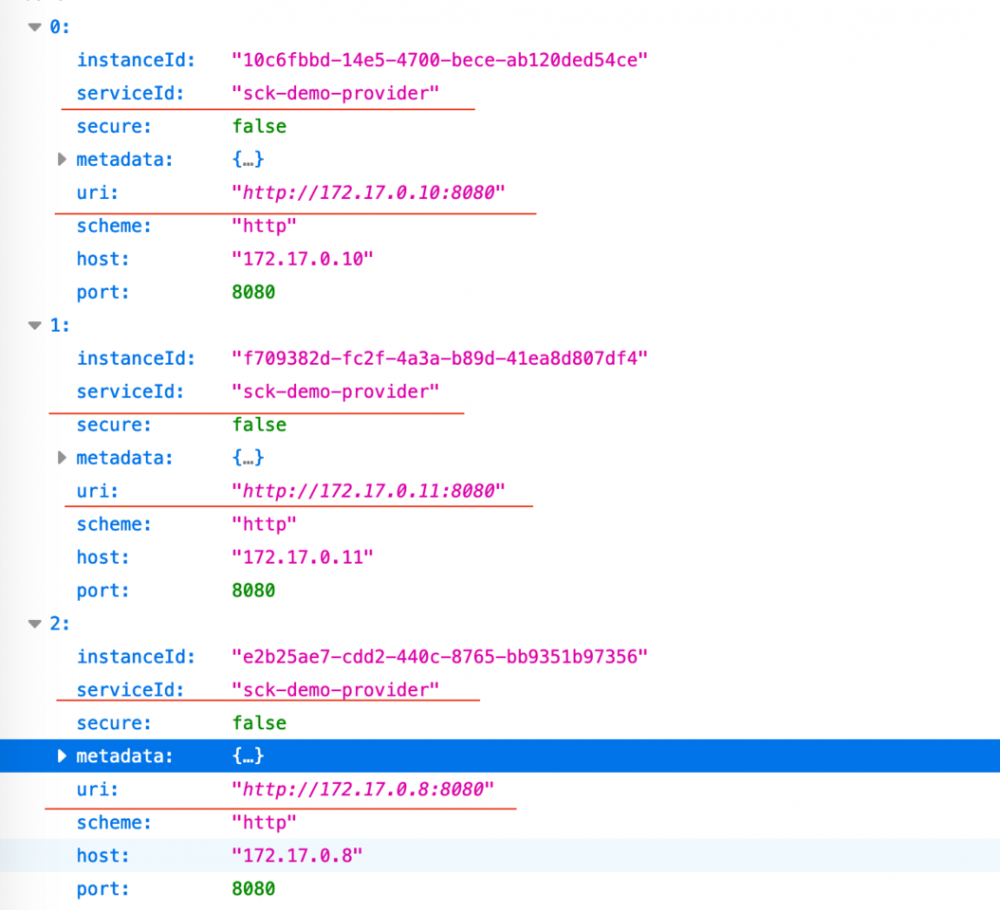The height and width of the screenshot is (910, 1000).
Task: Expand the metadata object under entry 1
Action: point(62,457)
